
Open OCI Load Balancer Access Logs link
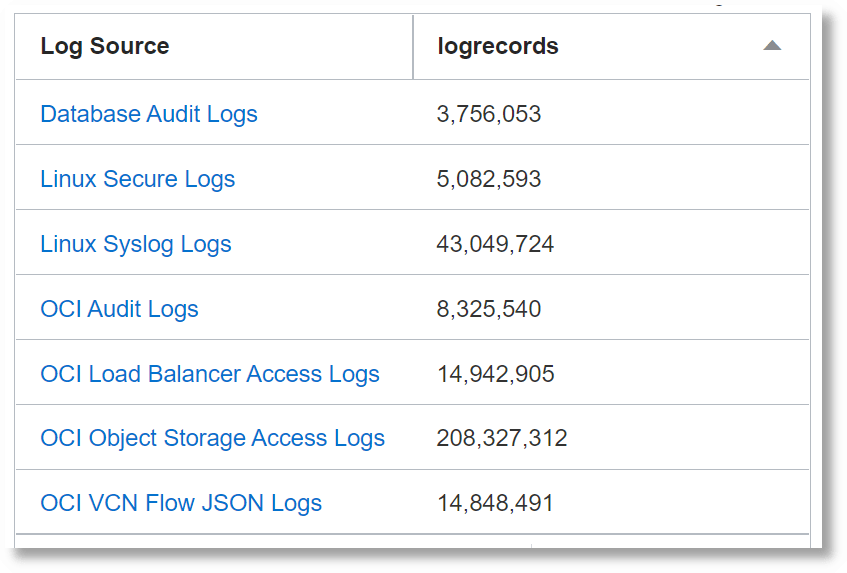click(210, 374)
